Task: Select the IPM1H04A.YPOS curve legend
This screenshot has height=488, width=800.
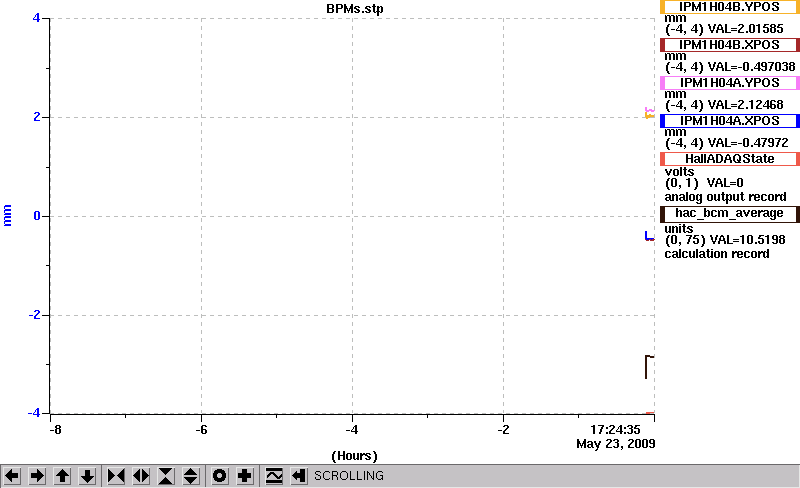Action: click(x=730, y=83)
